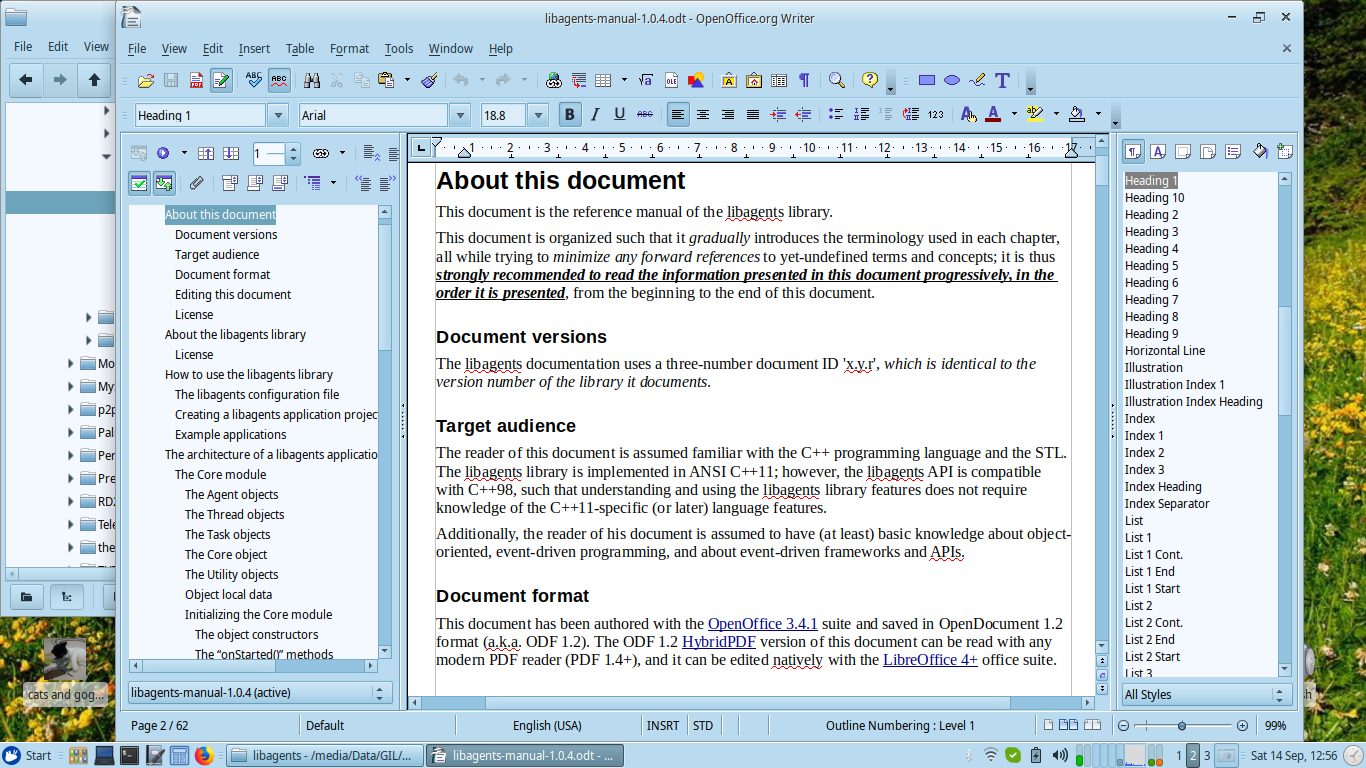1366x768 pixels.
Task: Open OpenOffice Help question-mark icon
Action: tap(870, 81)
